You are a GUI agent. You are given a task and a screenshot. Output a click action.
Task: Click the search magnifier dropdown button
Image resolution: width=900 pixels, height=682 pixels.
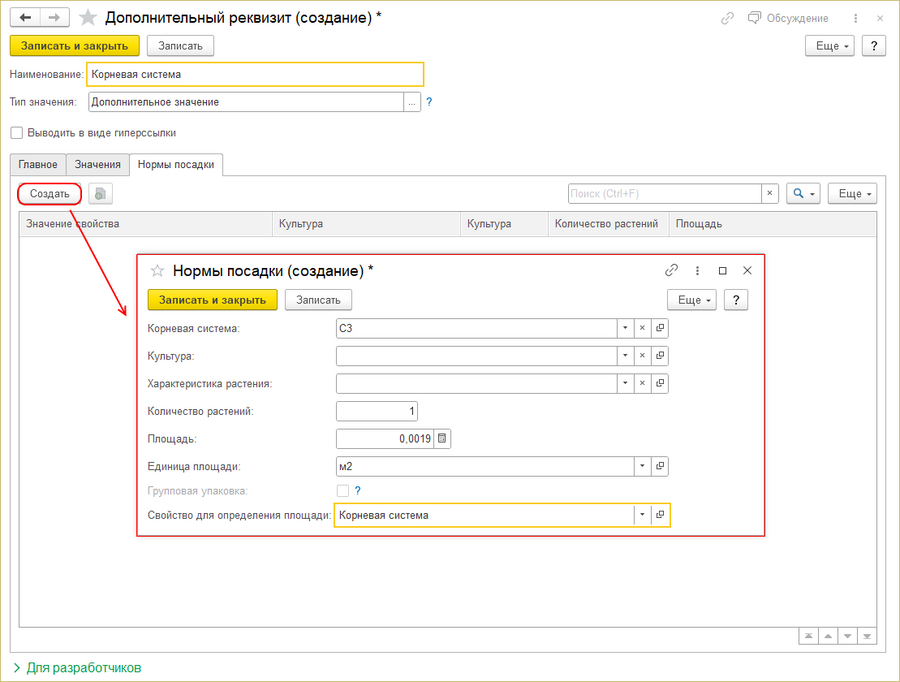tap(803, 194)
